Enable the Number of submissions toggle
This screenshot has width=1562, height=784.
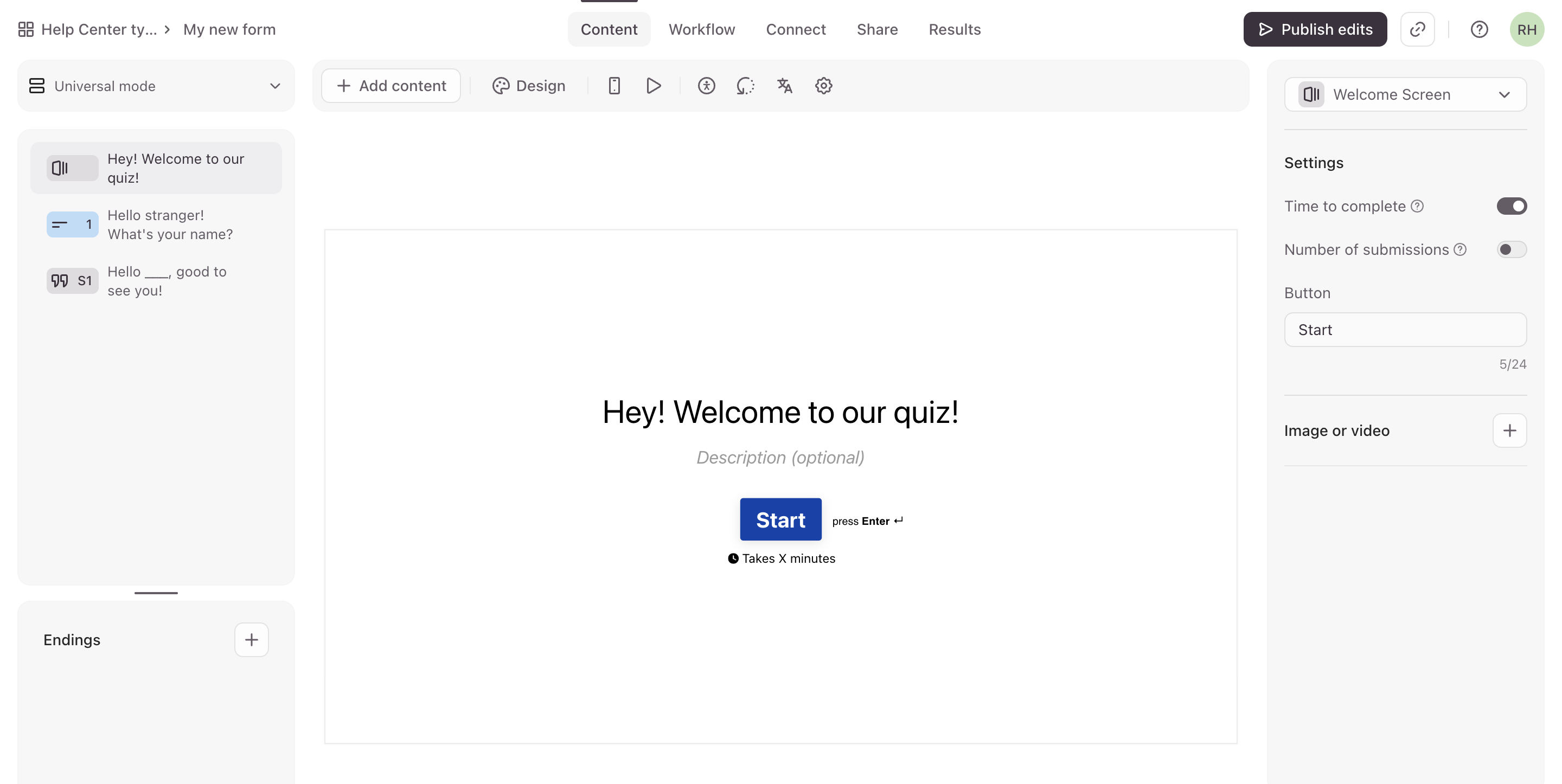[1512, 249]
